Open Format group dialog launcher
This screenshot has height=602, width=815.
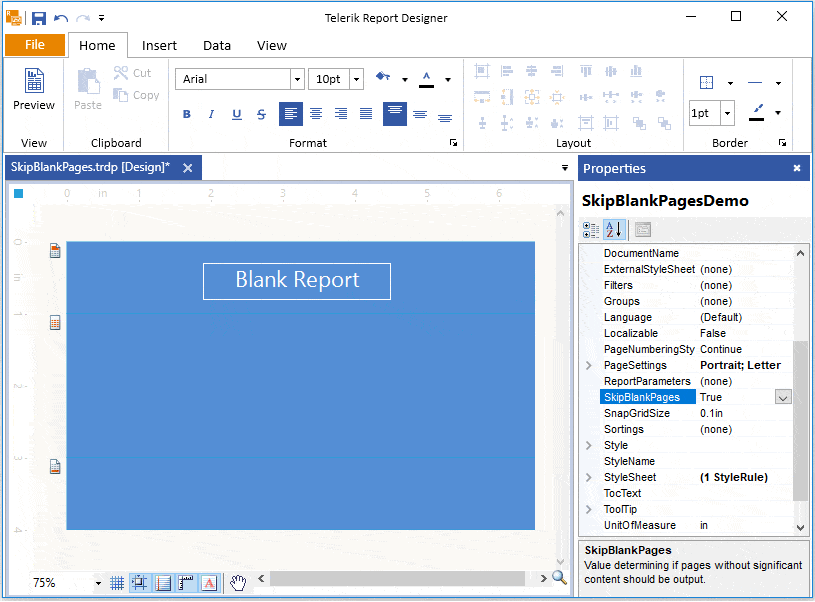click(453, 143)
